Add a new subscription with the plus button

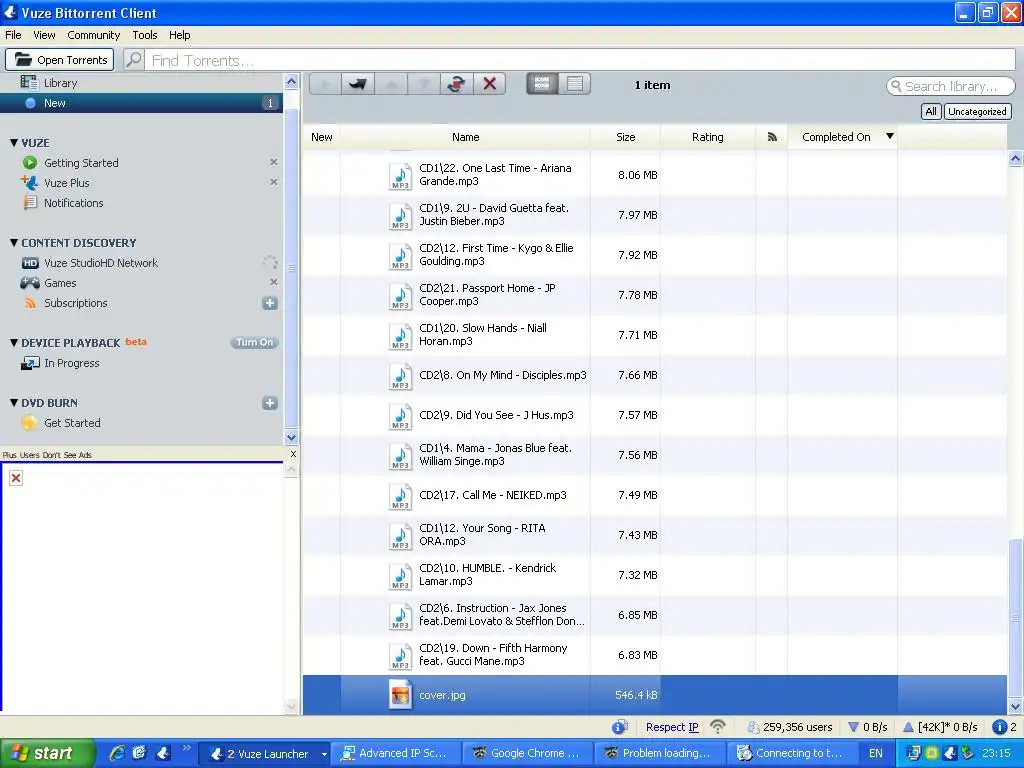click(x=270, y=303)
